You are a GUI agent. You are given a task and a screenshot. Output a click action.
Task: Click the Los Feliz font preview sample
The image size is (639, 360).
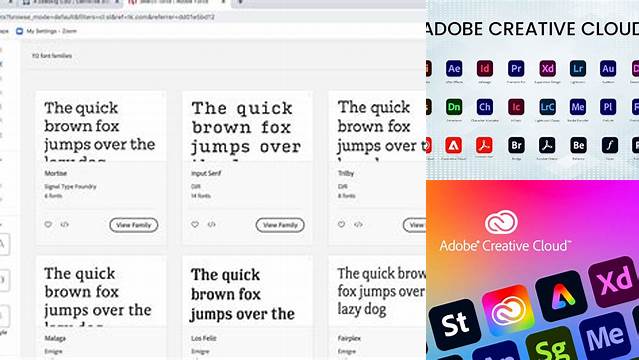[x=242, y=296]
